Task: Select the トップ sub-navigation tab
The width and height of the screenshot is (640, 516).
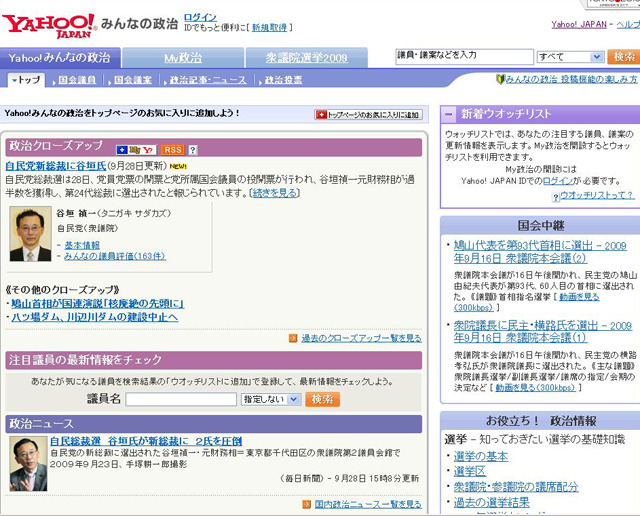Action: pyautogui.click(x=26, y=80)
